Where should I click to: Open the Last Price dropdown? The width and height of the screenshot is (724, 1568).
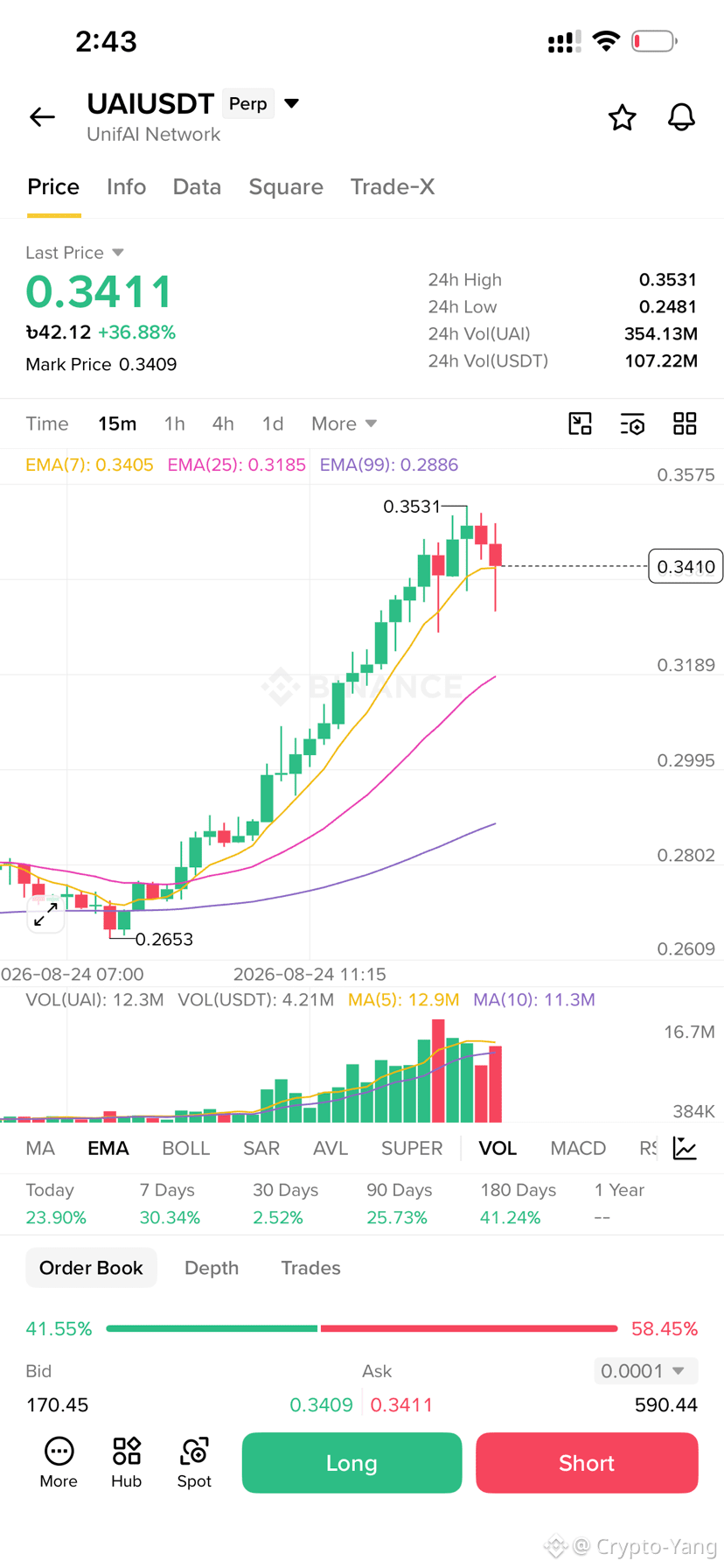pyautogui.click(x=74, y=253)
